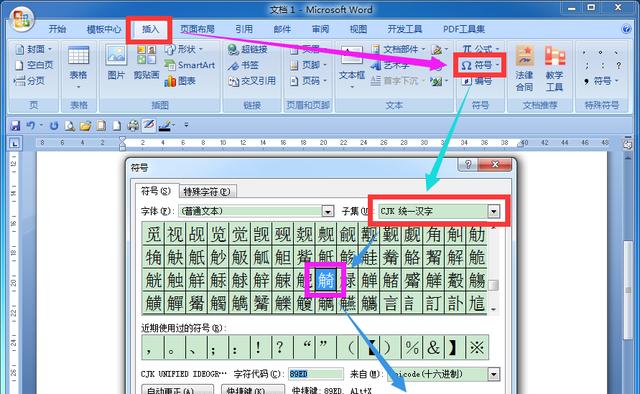Click the 字符代码 character code field
This screenshot has height=394, width=640.
[x=316, y=374]
